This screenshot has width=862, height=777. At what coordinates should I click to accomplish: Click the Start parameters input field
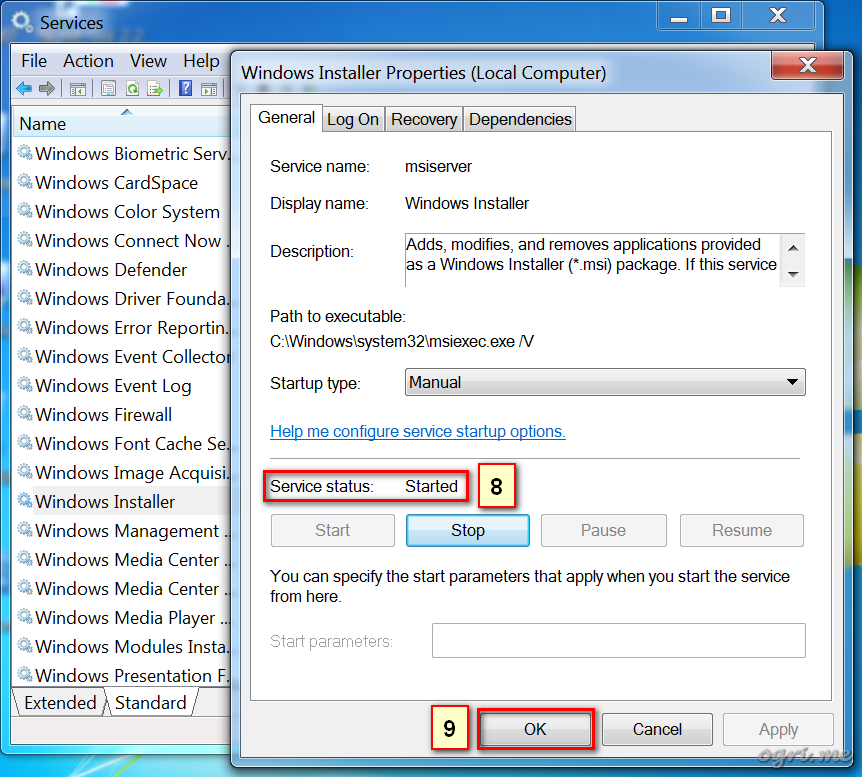[618, 641]
